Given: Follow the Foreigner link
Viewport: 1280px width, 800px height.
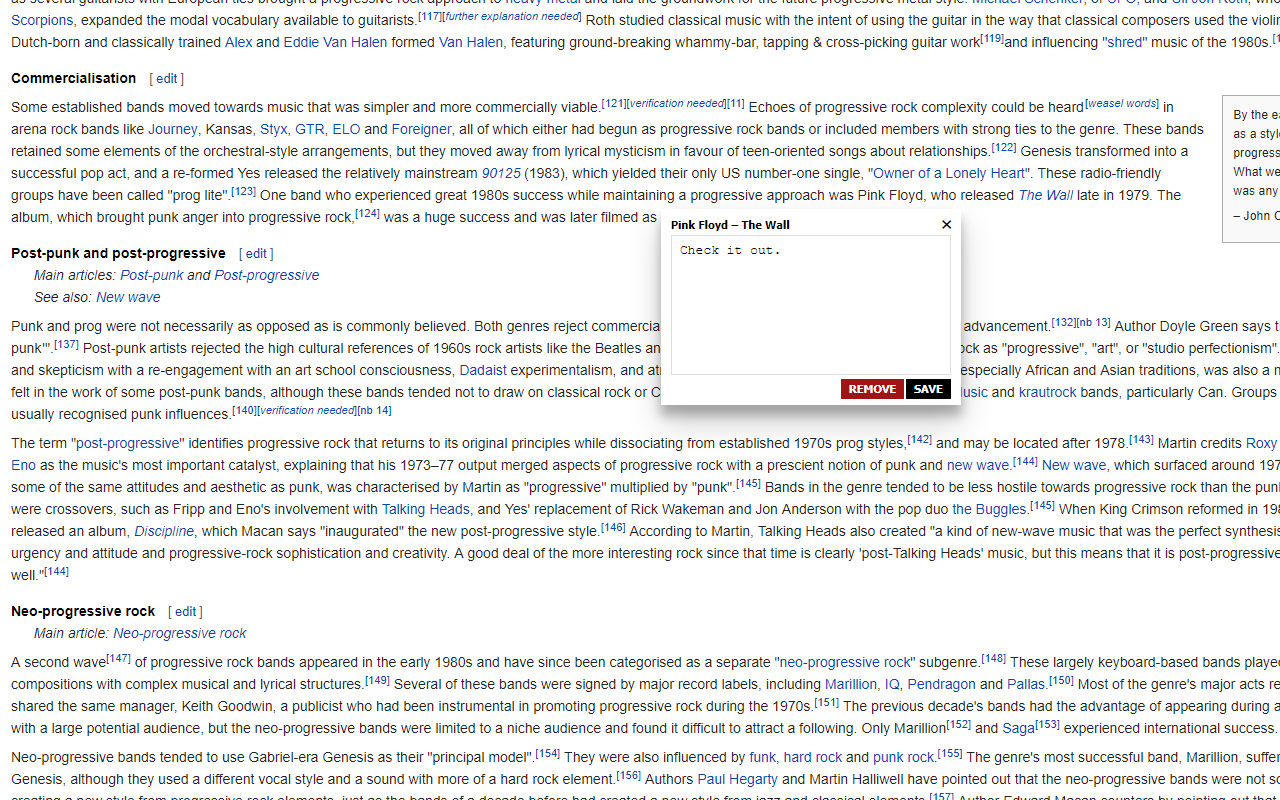Looking at the screenshot, I should click(422, 129).
